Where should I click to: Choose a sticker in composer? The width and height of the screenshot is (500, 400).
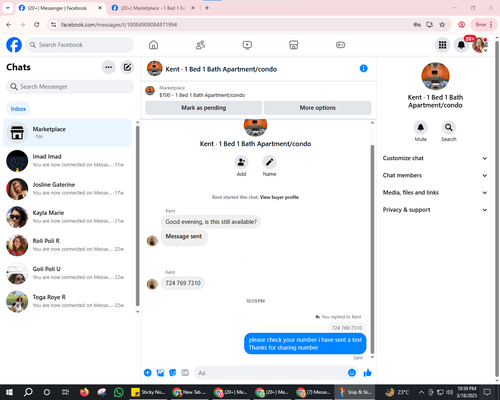(x=173, y=373)
